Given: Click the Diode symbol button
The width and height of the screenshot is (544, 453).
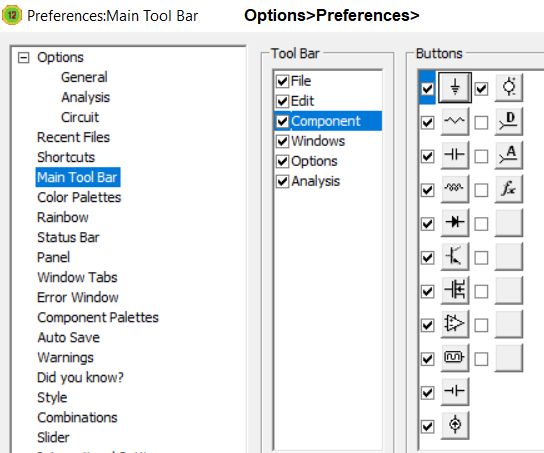Looking at the screenshot, I should [x=455, y=222].
